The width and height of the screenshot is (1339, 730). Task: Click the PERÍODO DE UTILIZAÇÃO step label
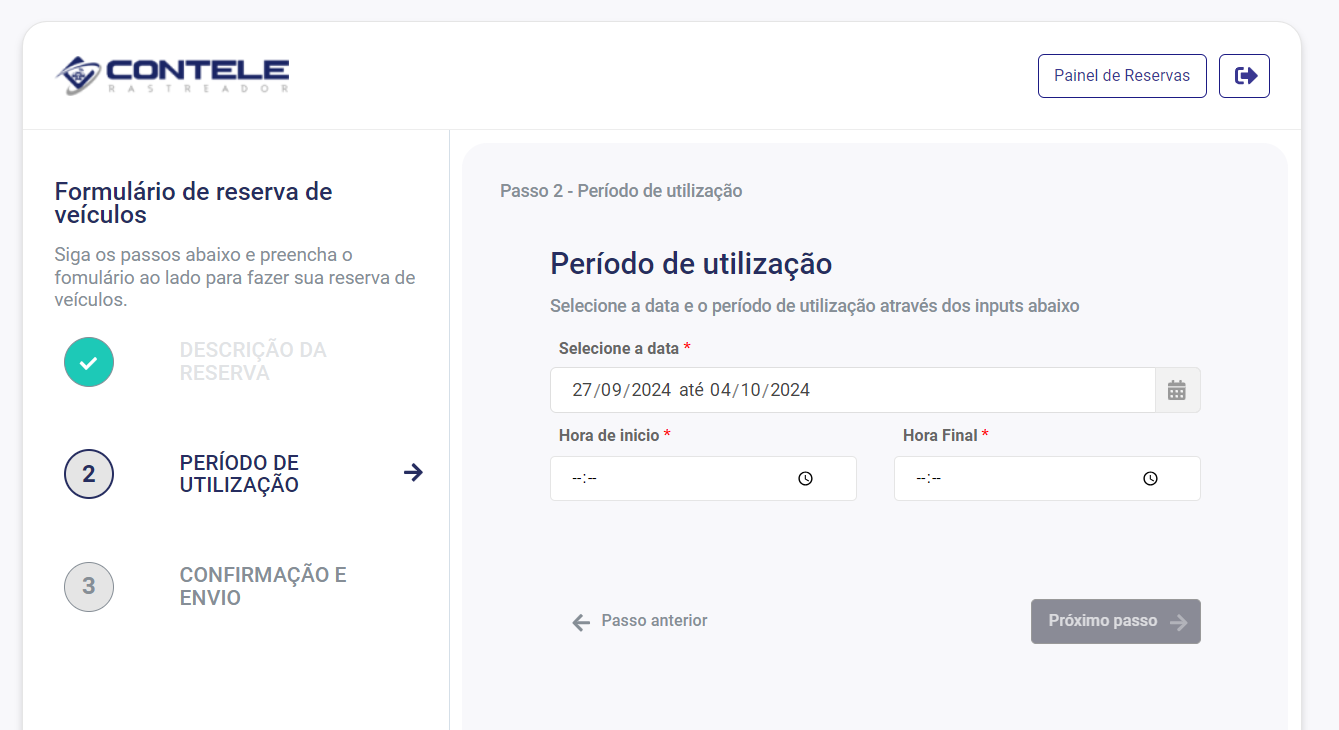pos(239,474)
